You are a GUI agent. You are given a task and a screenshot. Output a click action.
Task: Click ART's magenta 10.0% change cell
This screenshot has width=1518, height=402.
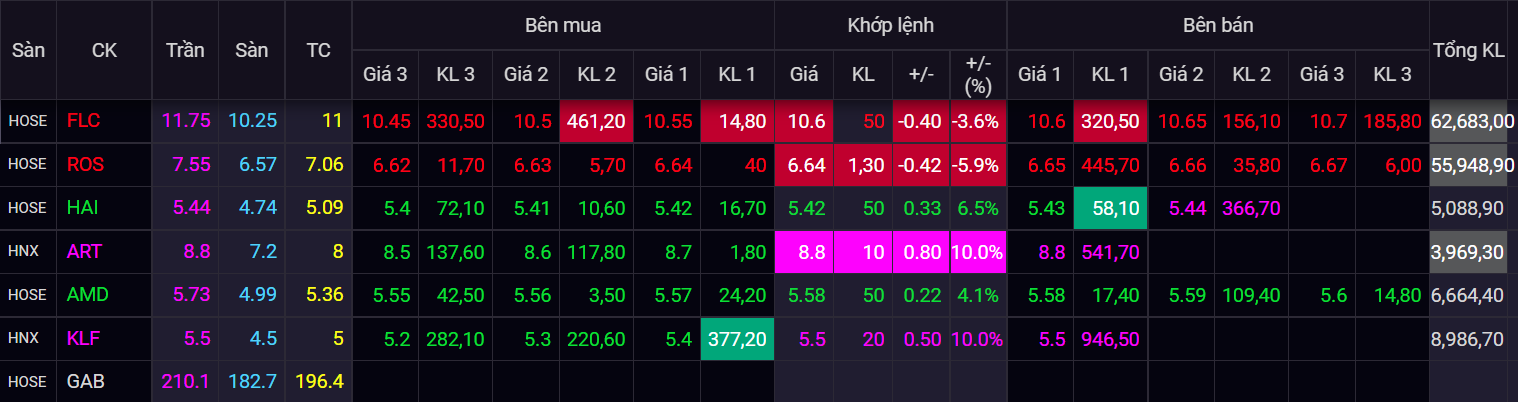point(977,252)
